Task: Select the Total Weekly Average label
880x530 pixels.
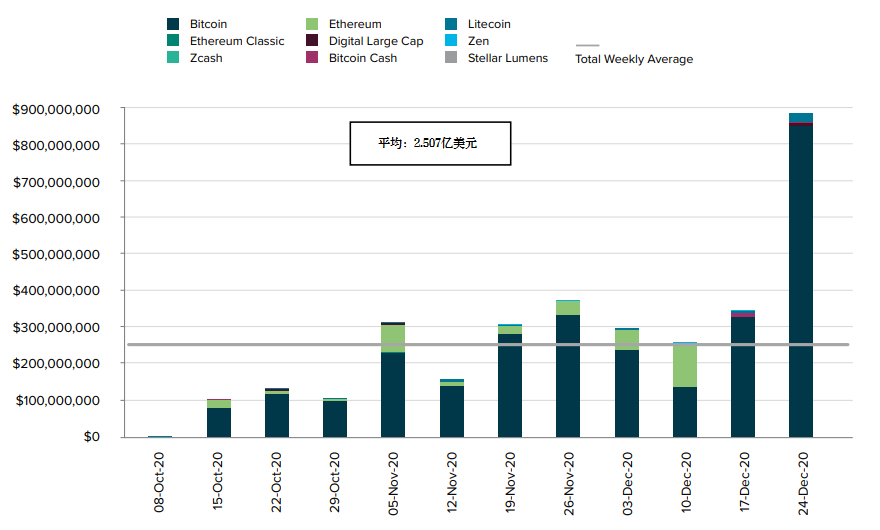Action: click(x=634, y=59)
